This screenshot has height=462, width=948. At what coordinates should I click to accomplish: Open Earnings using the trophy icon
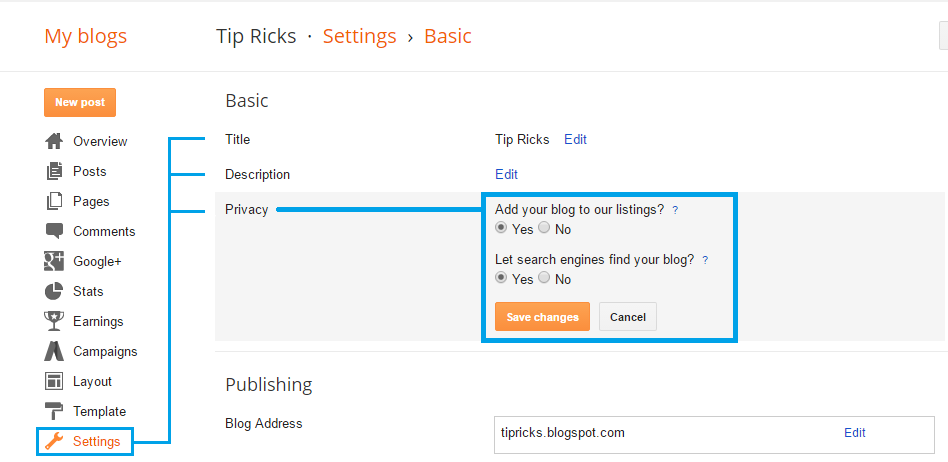click(x=54, y=321)
